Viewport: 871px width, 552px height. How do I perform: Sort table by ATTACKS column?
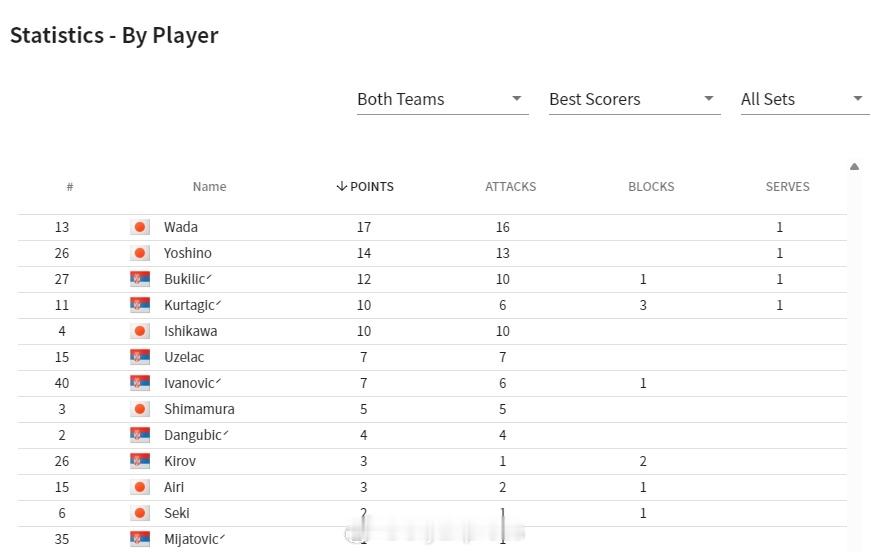(x=510, y=187)
